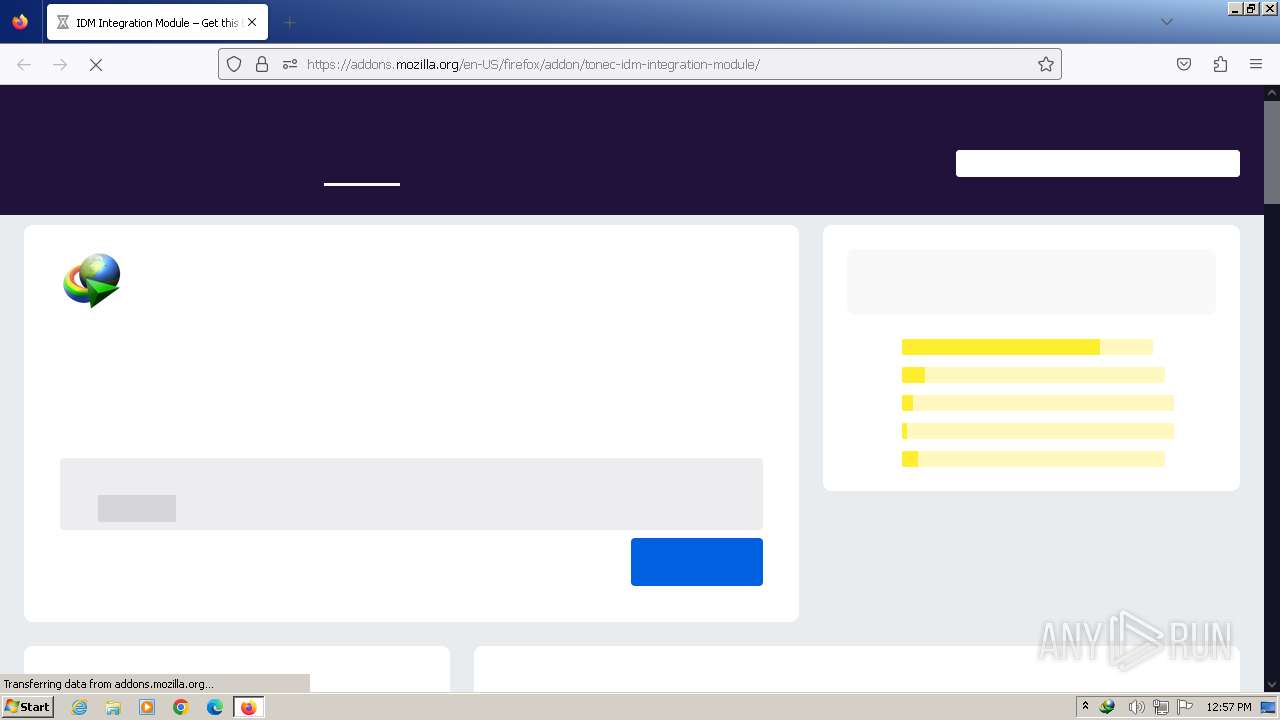Viewport: 1280px width, 720px height.
Task: Click the add-ons search box
Action: click(1098, 163)
